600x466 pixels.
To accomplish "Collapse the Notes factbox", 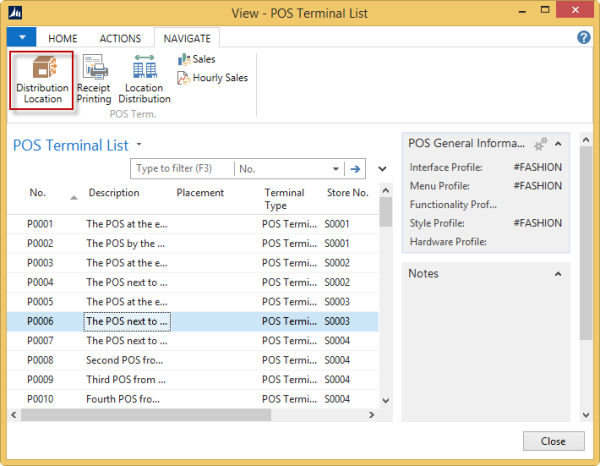I will click(x=558, y=274).
